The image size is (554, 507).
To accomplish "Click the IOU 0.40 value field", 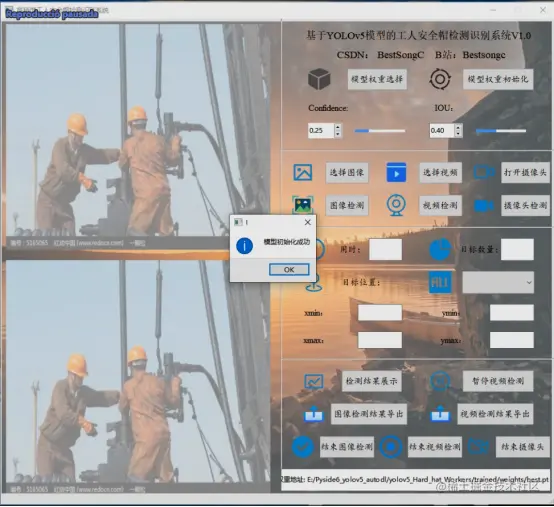I will (x=442, y=130).
